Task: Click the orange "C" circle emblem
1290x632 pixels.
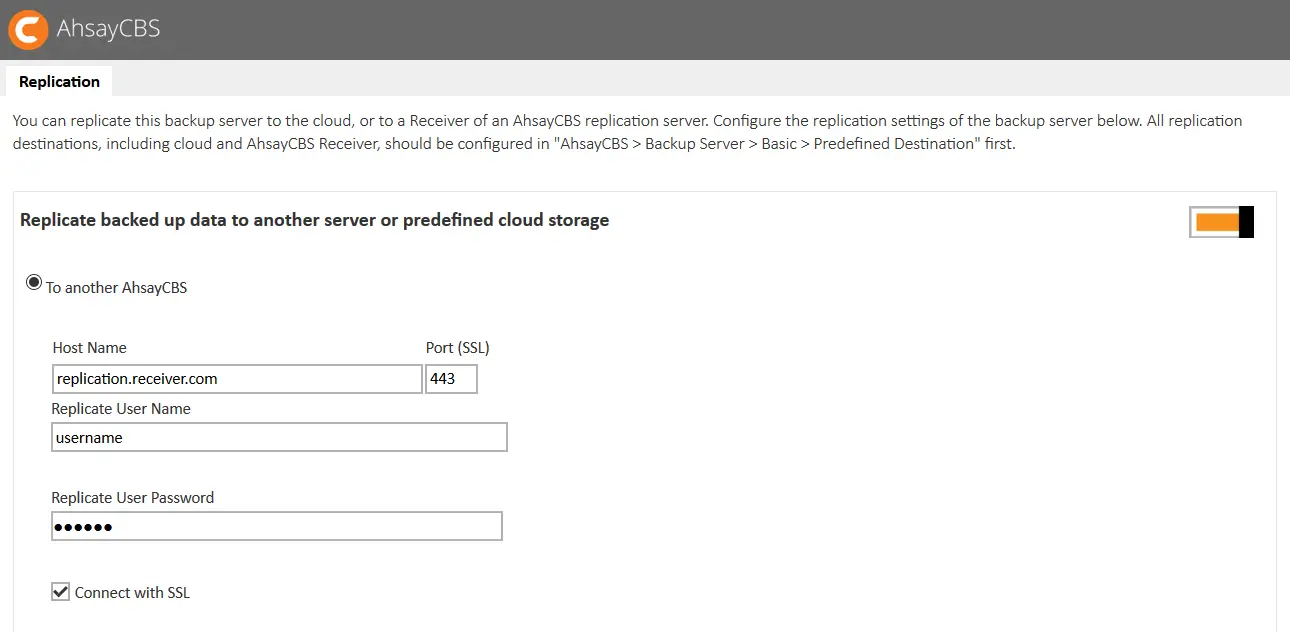Action: (27, 29)
